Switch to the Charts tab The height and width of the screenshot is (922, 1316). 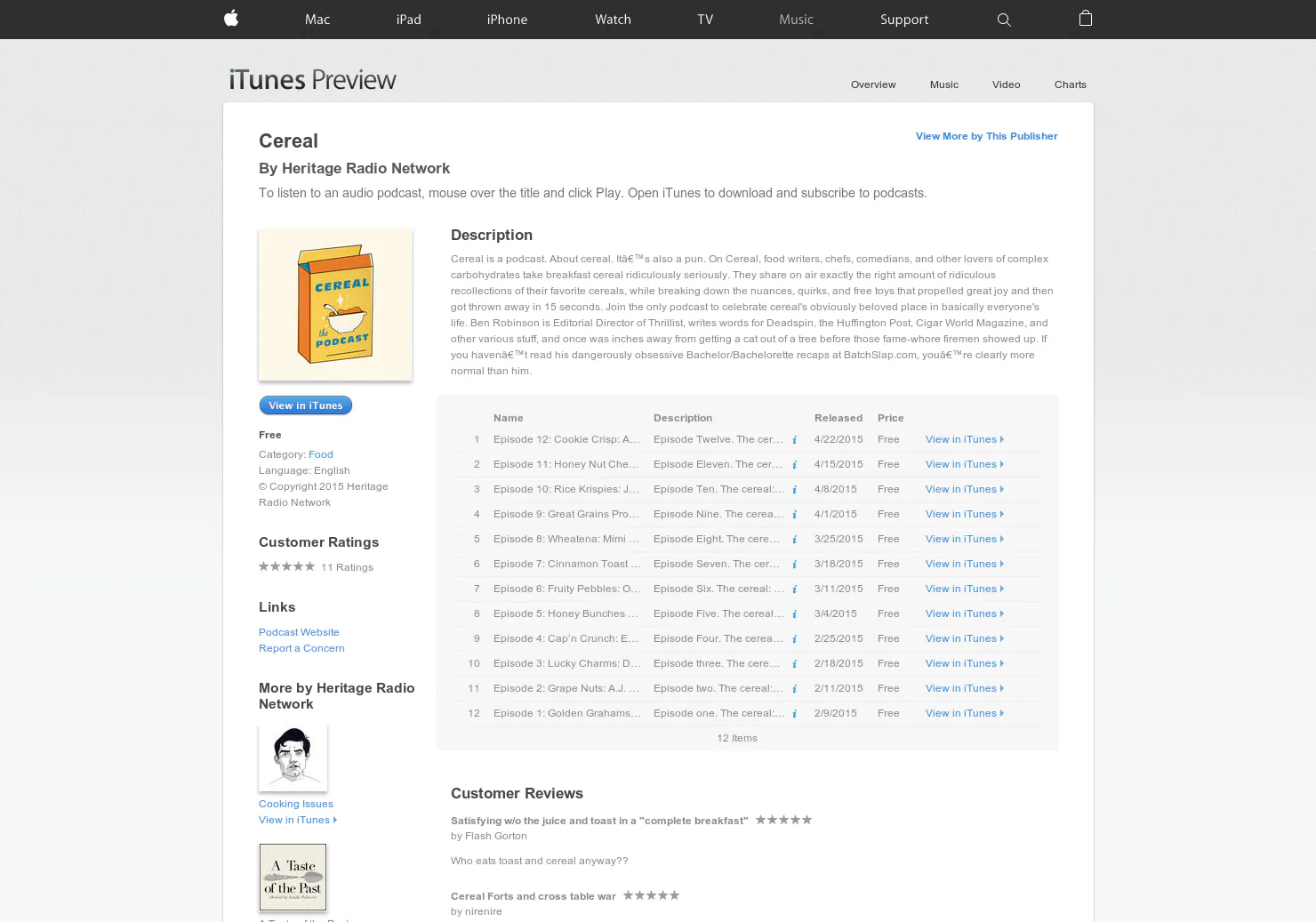1071,84
